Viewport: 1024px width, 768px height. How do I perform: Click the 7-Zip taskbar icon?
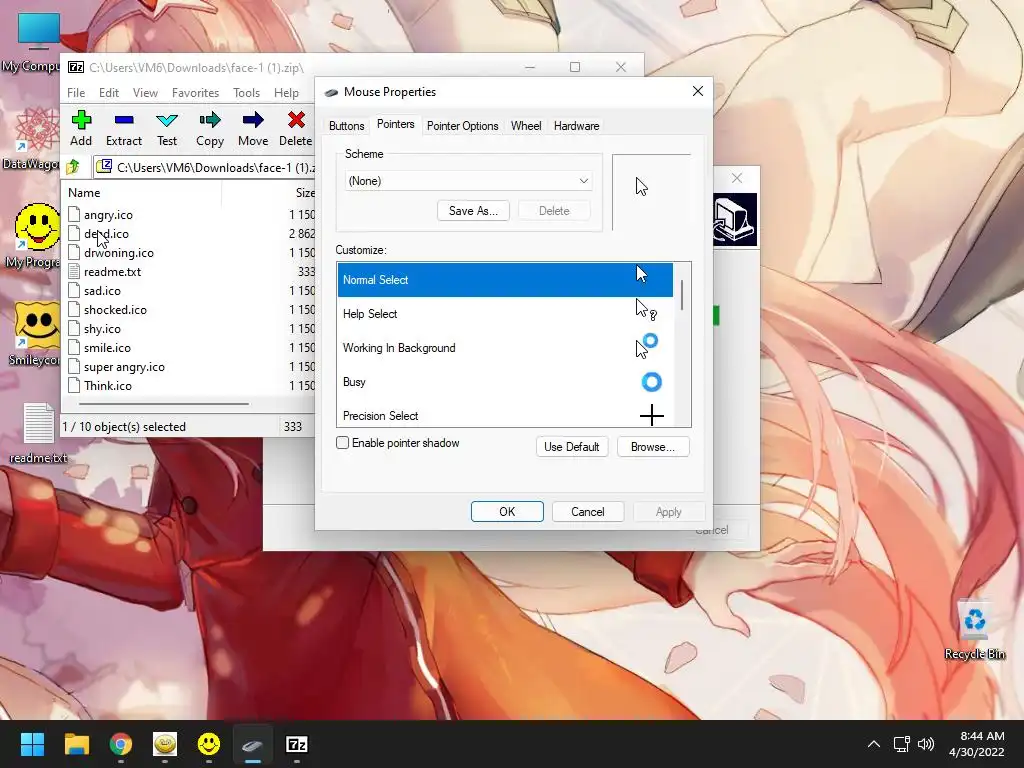(297, 744)
